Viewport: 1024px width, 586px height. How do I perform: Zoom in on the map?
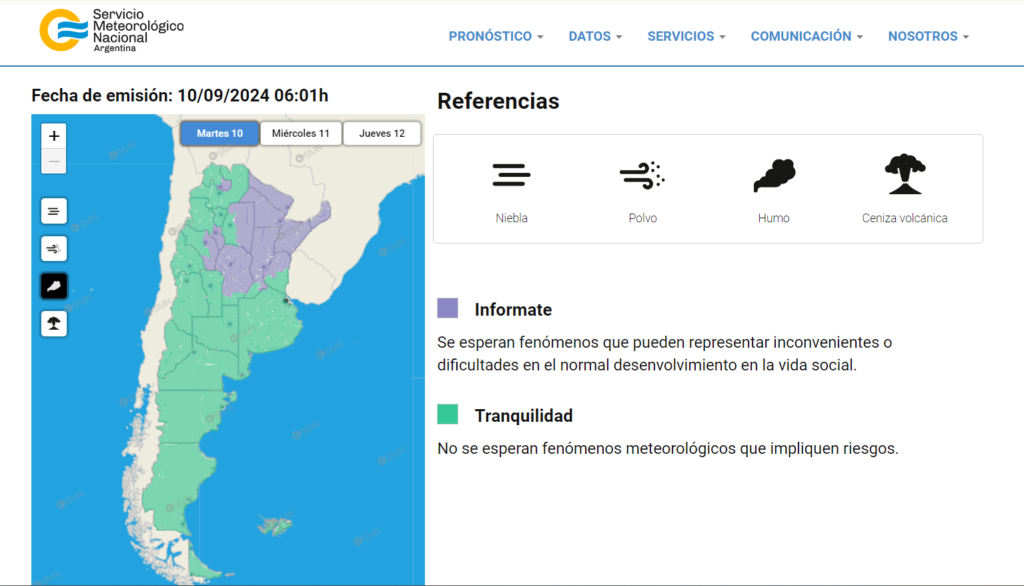pos(54,136)
